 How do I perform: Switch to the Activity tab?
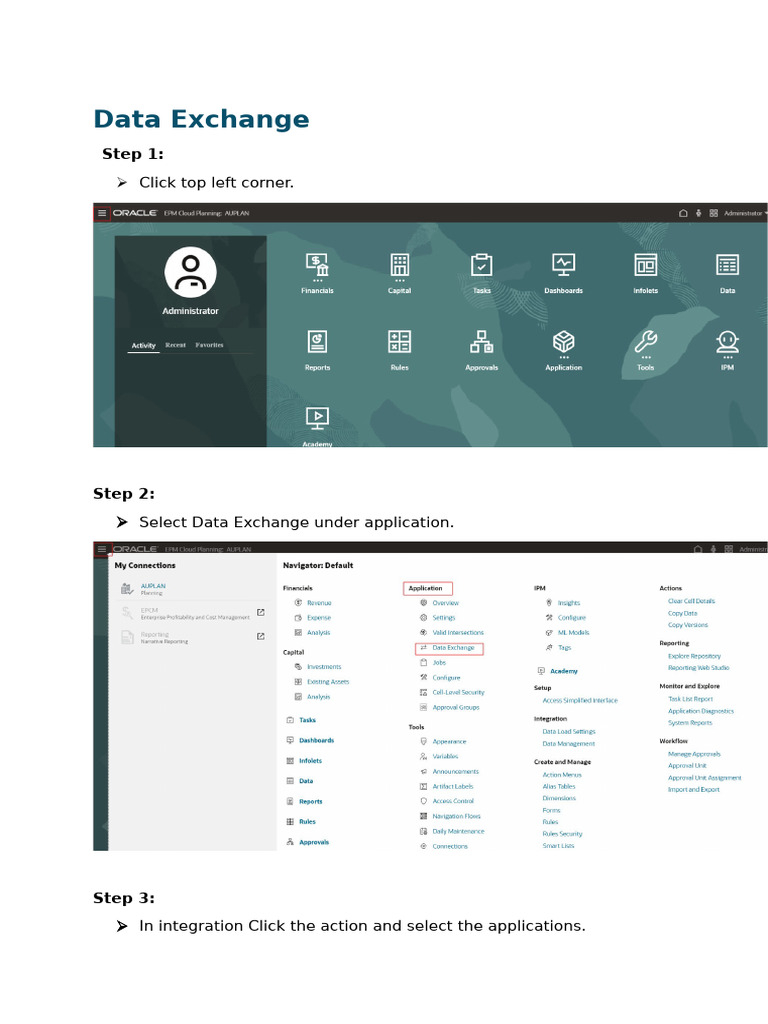(x=144, y=345)
